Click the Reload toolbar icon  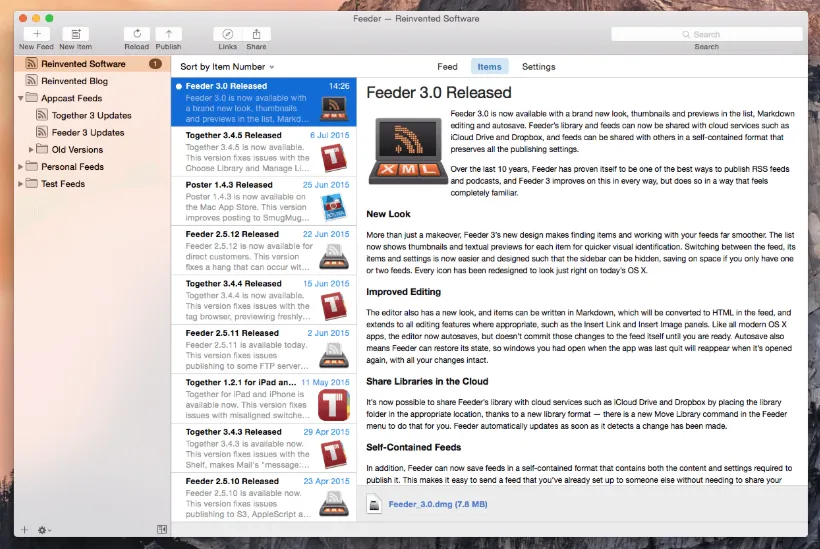pos(137,34)
